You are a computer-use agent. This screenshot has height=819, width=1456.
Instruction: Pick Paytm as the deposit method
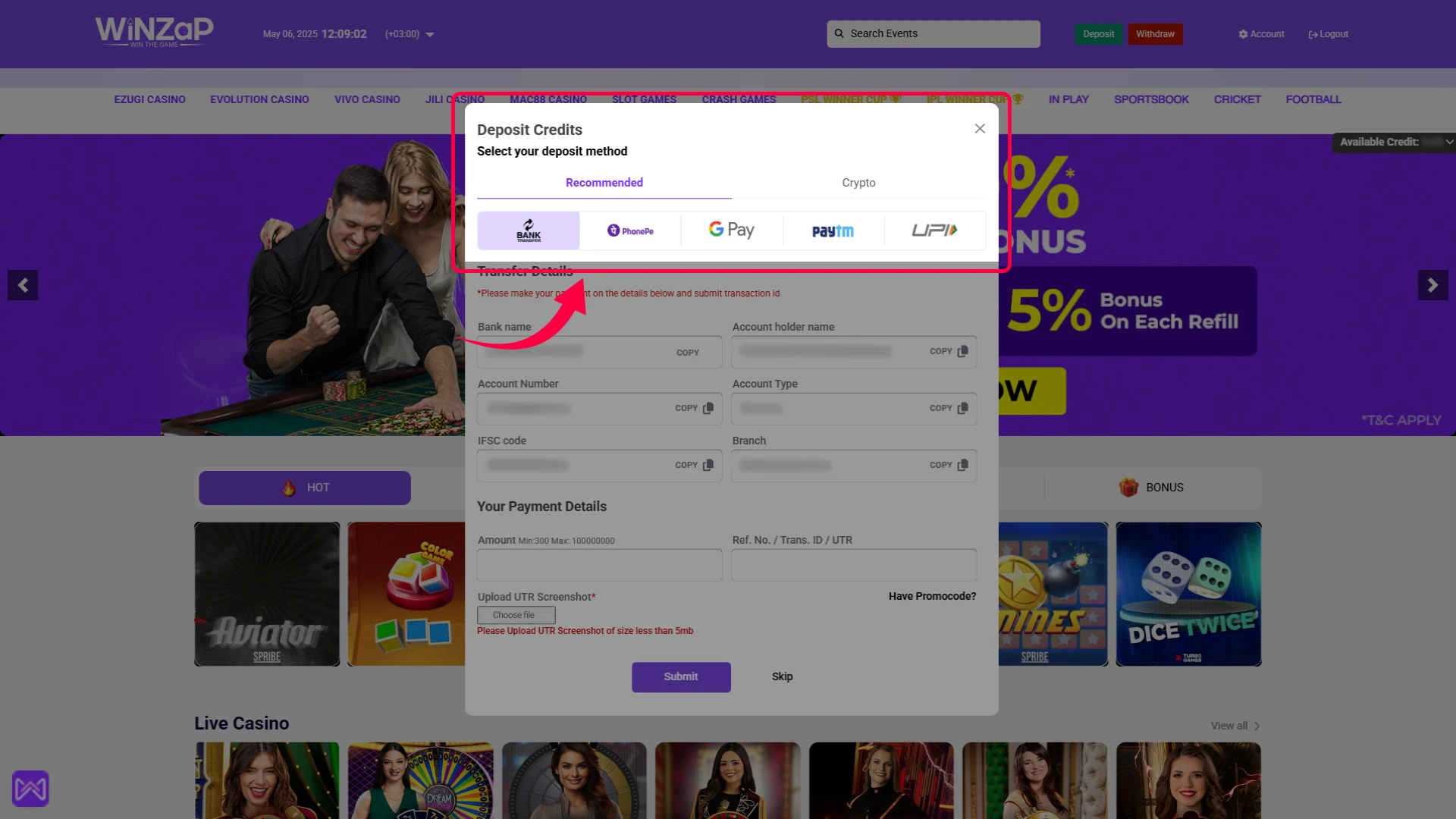tap(833, 230)
